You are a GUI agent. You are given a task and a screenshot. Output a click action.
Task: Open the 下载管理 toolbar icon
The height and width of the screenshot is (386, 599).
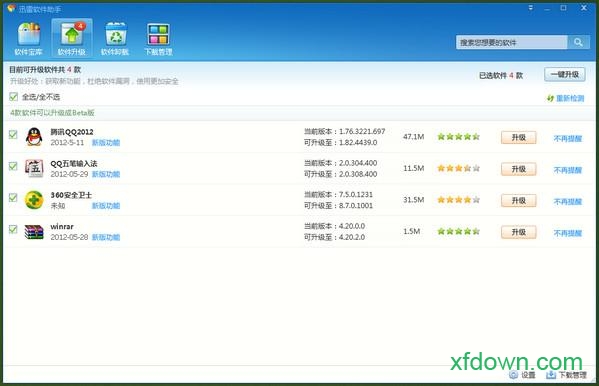[x=158, y=34]
